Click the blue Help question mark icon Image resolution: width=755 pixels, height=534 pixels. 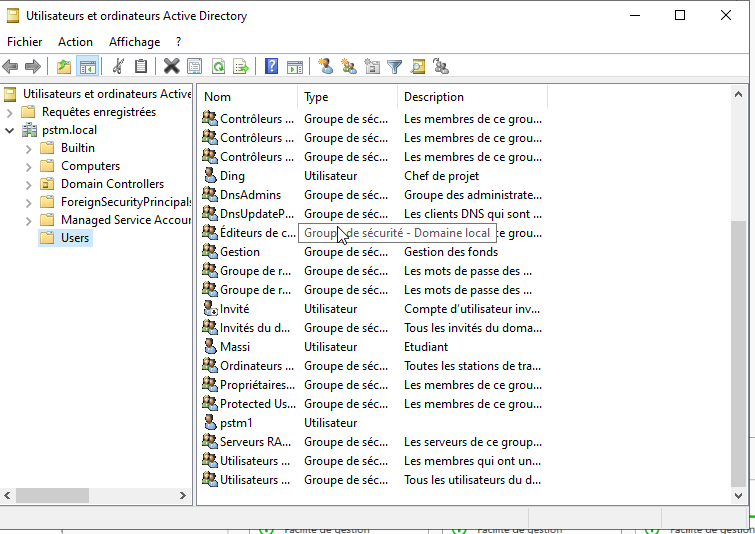[271, 67]
